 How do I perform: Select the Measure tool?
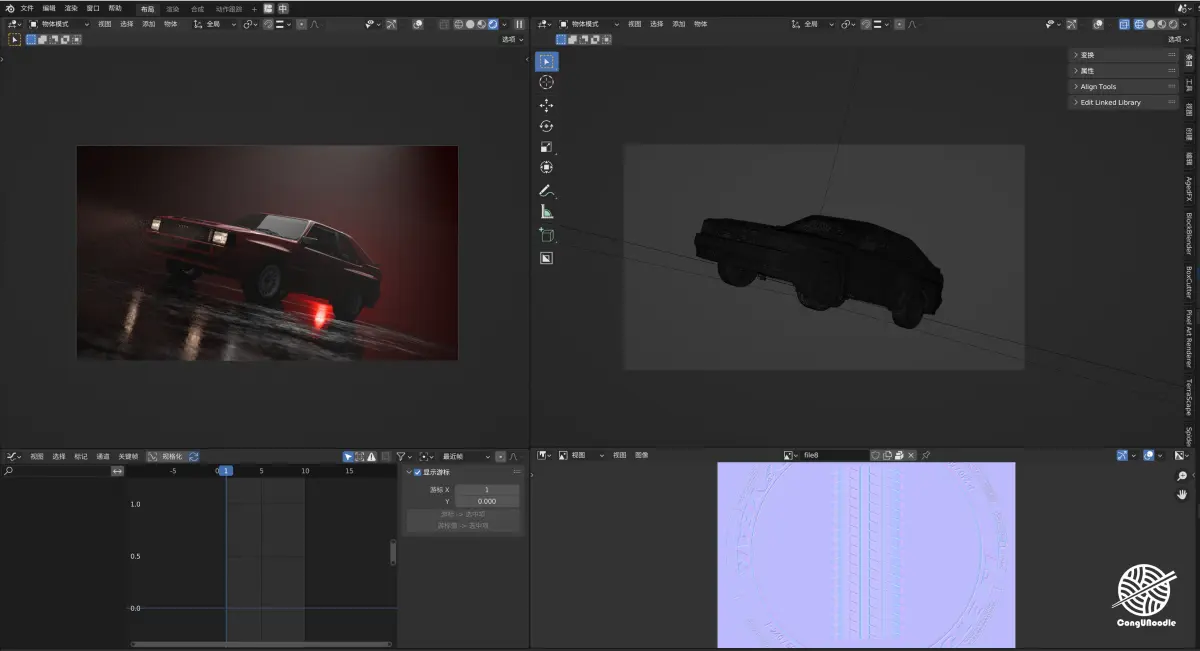tap(547, 211)
